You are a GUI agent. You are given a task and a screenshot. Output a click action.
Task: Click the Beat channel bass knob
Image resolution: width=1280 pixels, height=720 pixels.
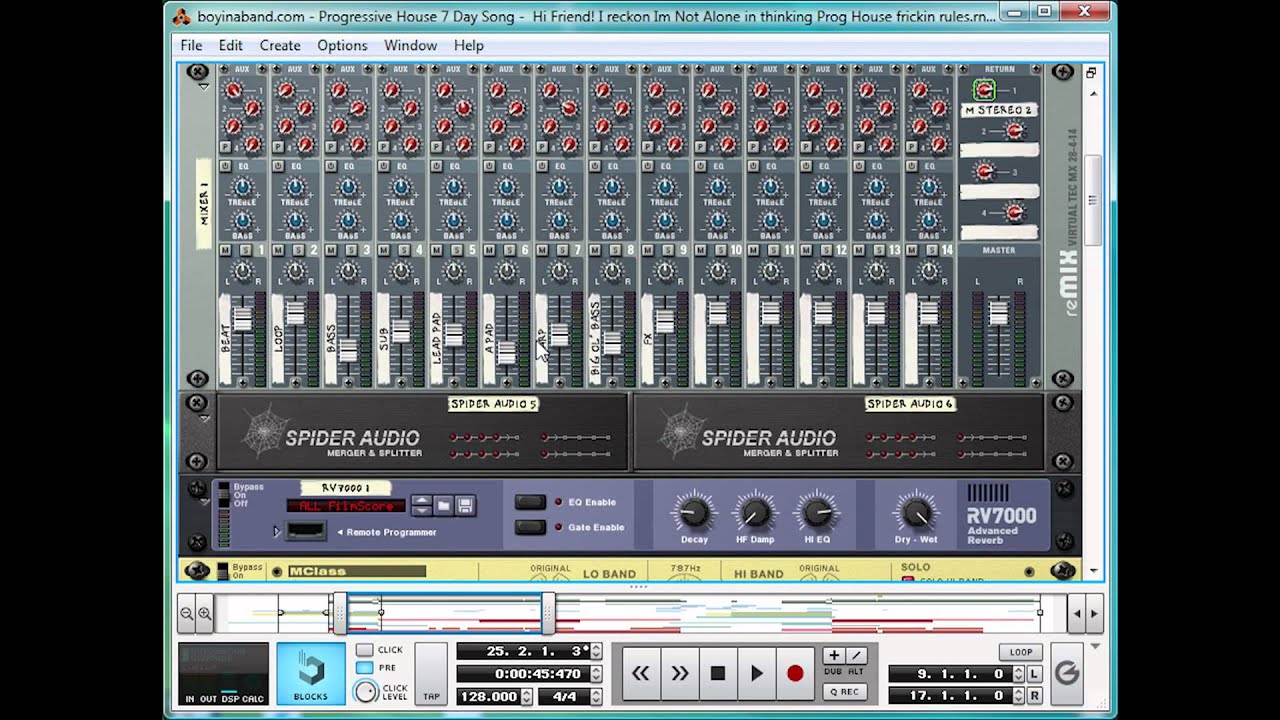[x=243, y=221]
